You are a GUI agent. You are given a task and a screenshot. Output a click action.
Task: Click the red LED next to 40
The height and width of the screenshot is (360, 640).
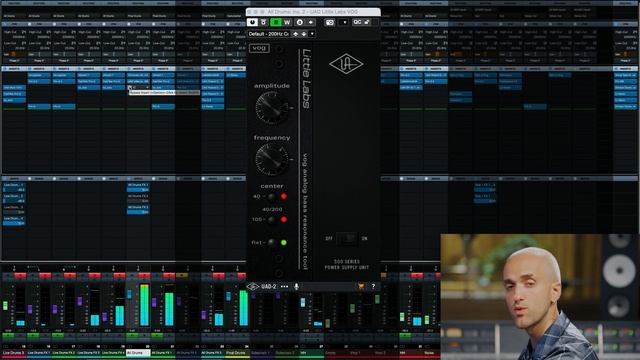284,197
